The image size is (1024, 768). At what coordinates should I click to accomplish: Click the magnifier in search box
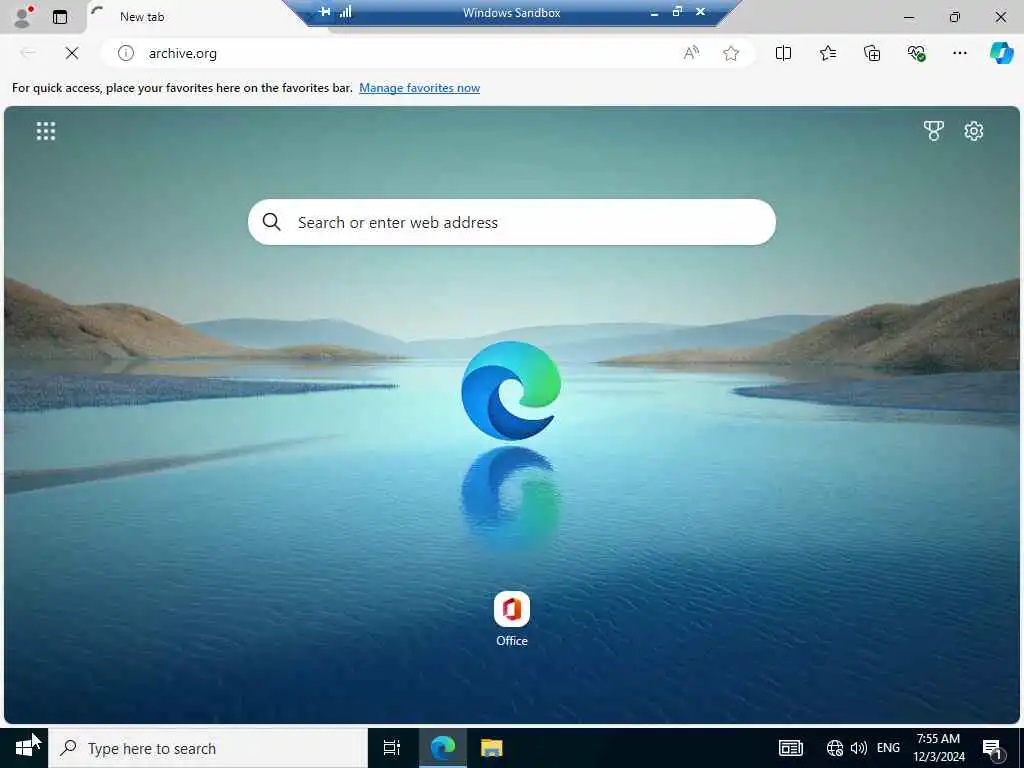[x=272, y=222]
